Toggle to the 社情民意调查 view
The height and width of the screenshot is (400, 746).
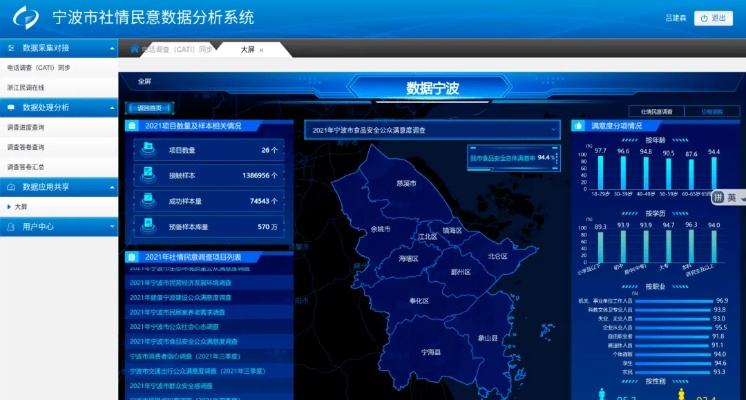[656, 111]
